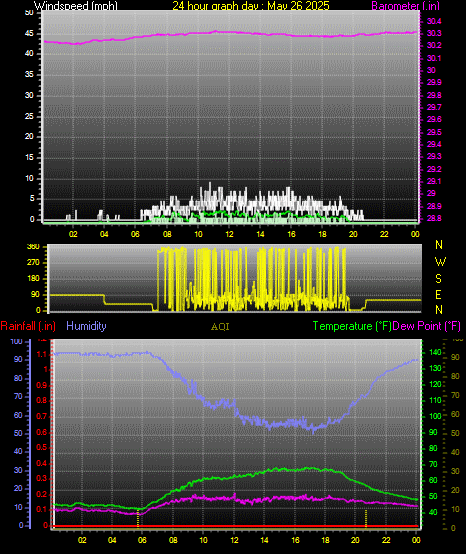Click the yellow dotted marker near 21 hour
Screen dimensions: 466x554
tap(366, 518)
